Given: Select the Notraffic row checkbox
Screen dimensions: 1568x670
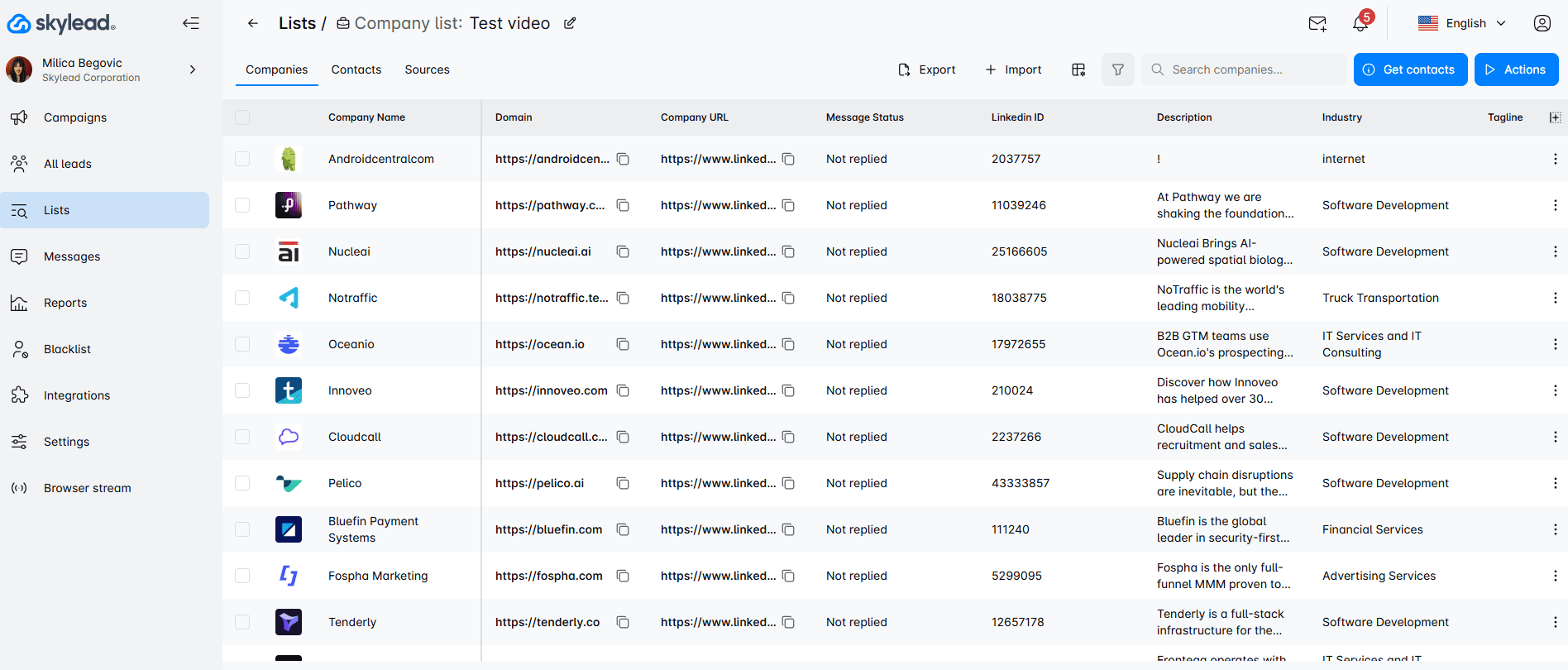Looking at the screenshot, I should 242,298.
